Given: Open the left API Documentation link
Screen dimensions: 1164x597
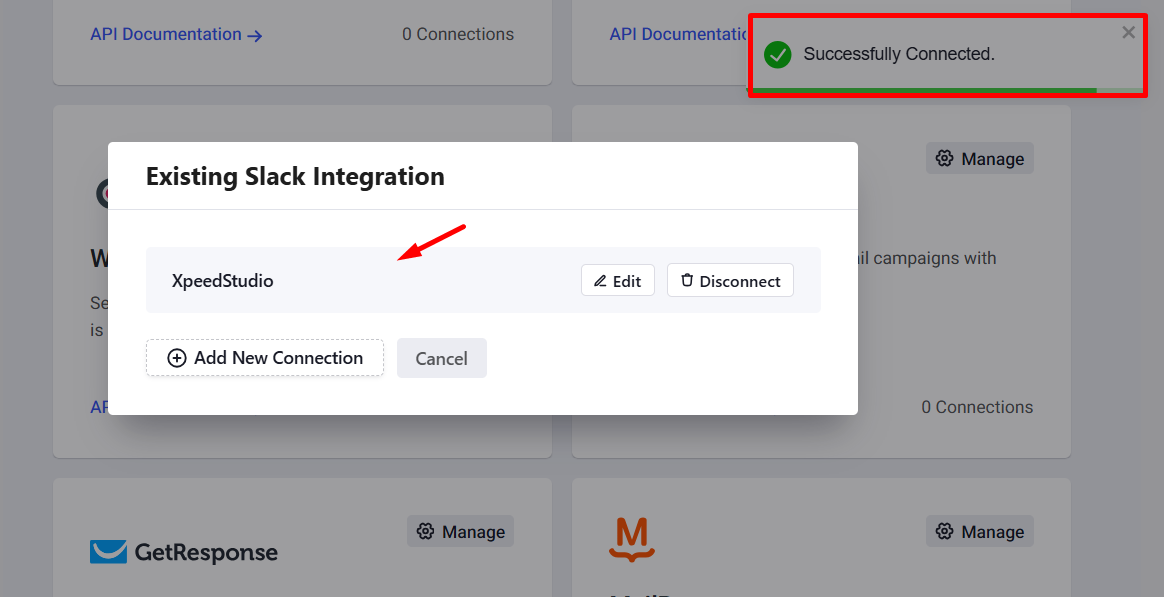Looking at the screenshot, I should (167, 34).
